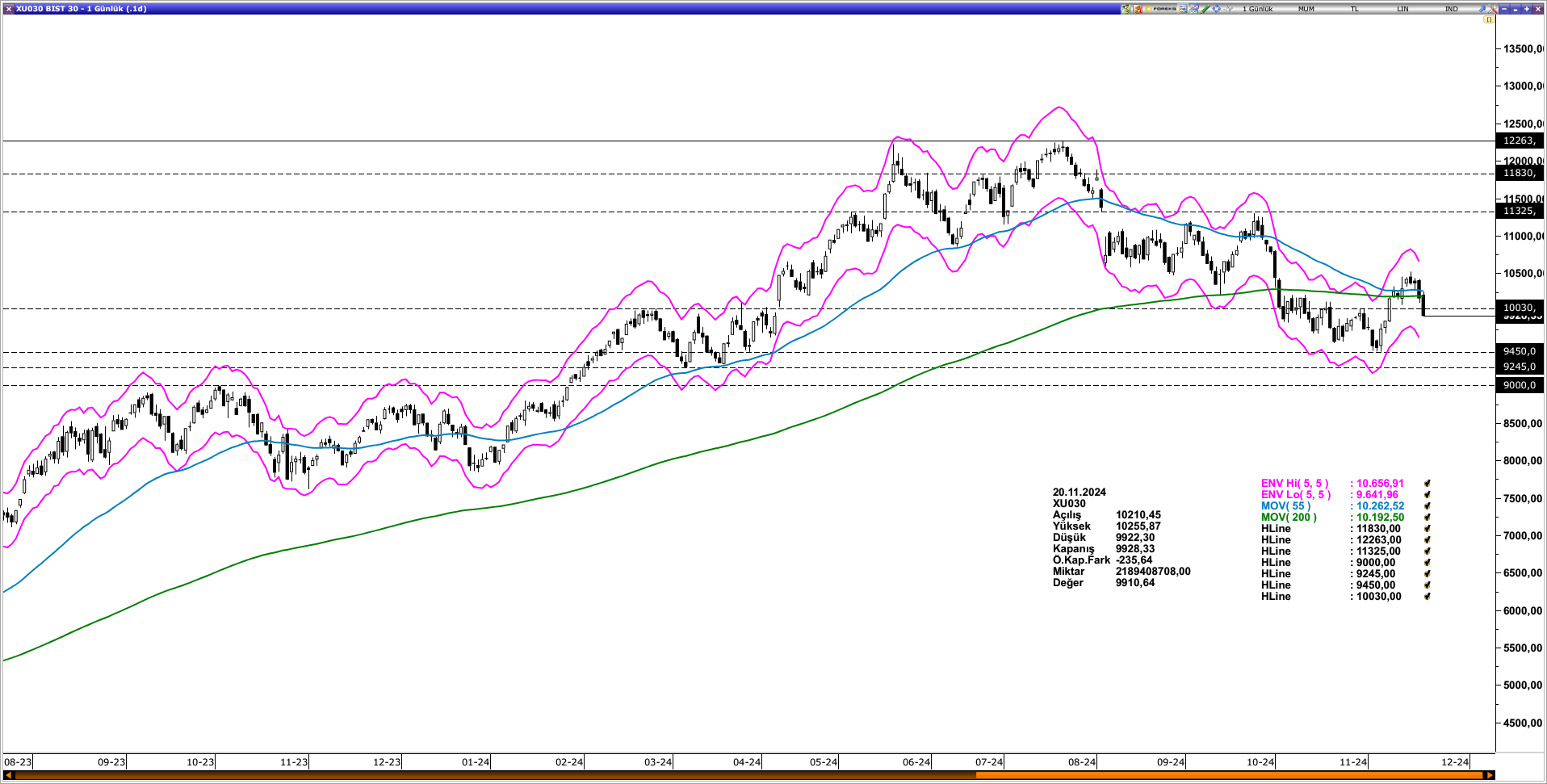Click the Yüksek value 10255,87
This screenshot has width=1547, height=784.
click(x=1138, y=526)
